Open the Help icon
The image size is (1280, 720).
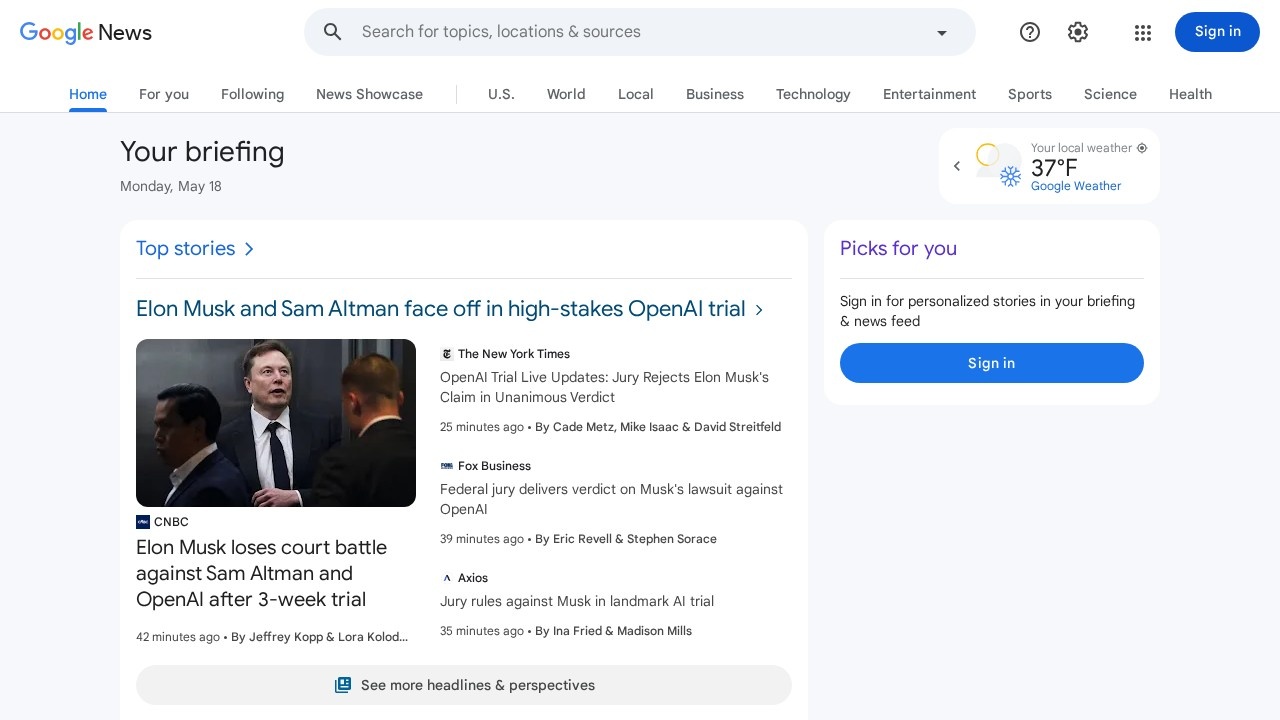point(1030,32)
